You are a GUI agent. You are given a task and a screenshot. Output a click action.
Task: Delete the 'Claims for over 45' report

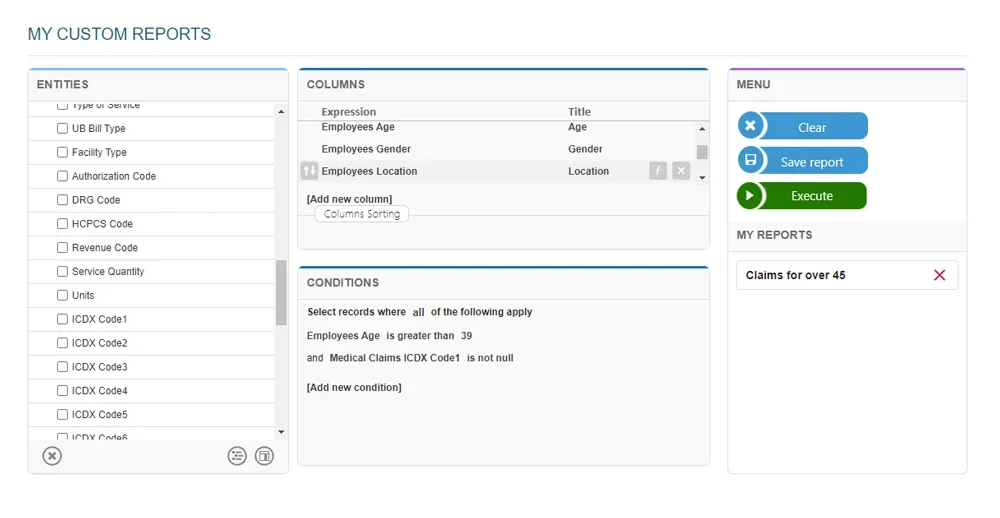[x=939, y=275]
